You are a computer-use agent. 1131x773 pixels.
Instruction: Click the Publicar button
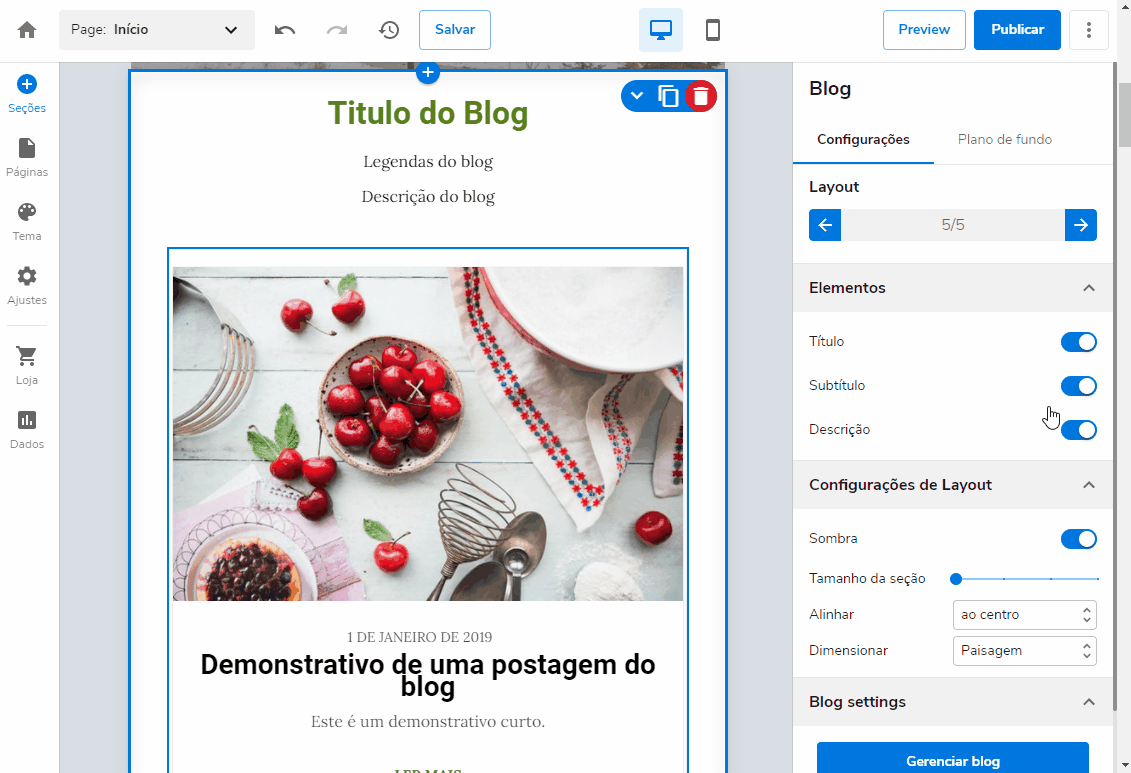pyautogui.click(x=1017, y=30)
